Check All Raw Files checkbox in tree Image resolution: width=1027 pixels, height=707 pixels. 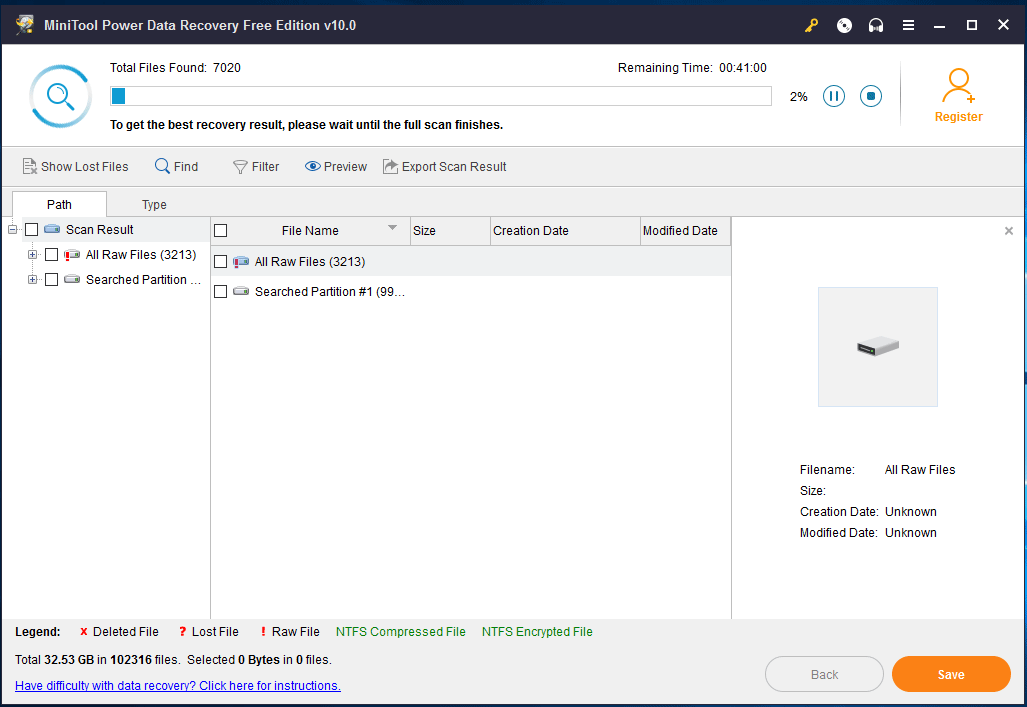point(52,254)
